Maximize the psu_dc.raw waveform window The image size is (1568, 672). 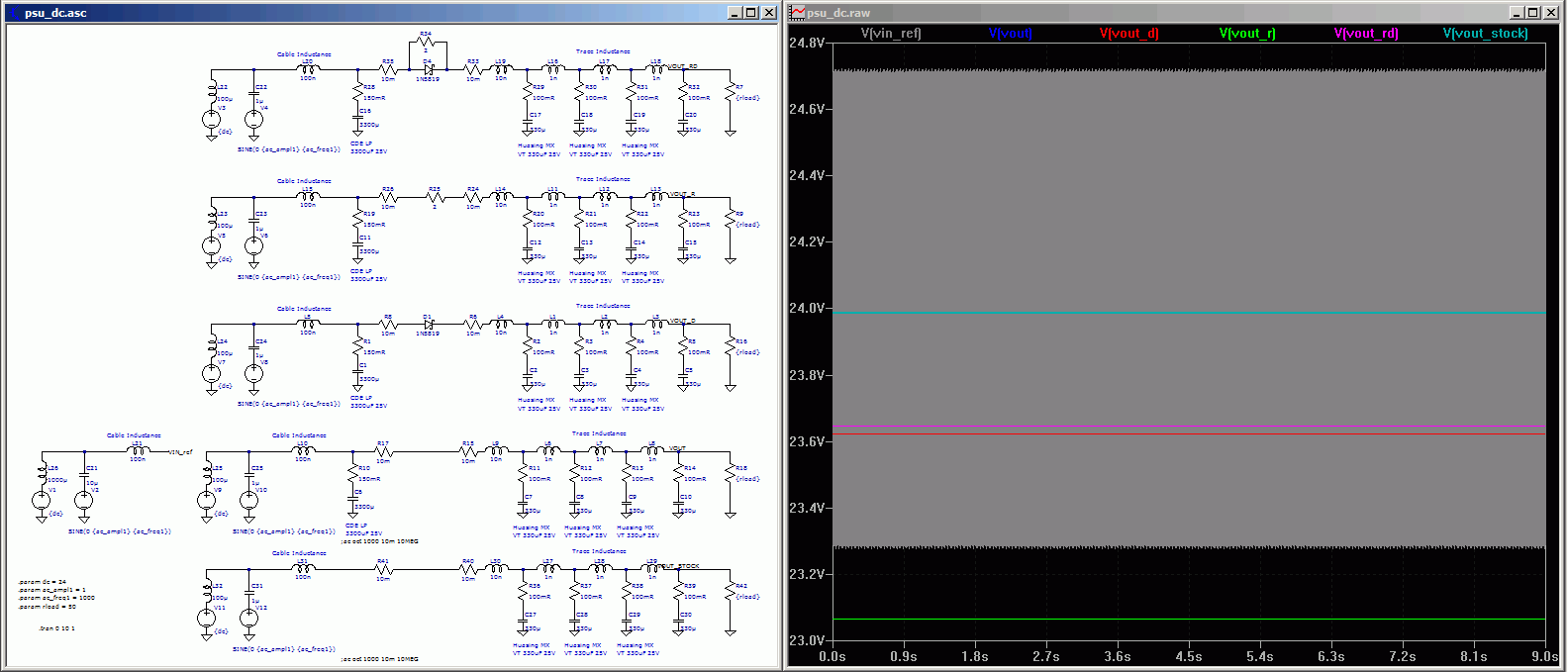coord(1533,13)
